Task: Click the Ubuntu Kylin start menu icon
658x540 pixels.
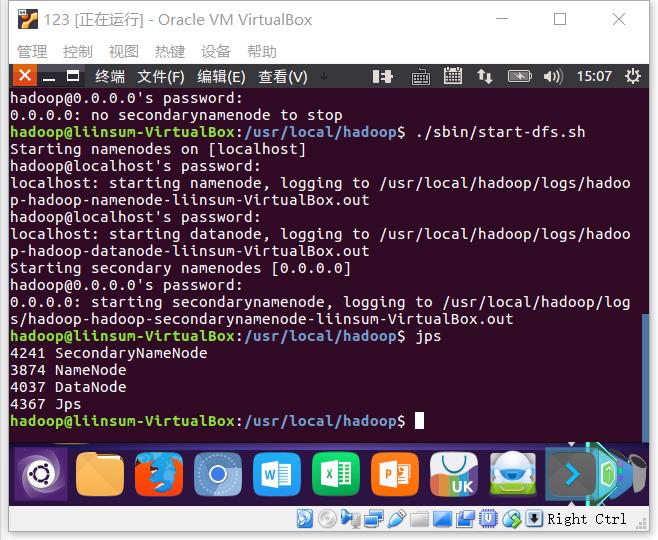Action: pos(41,475)
